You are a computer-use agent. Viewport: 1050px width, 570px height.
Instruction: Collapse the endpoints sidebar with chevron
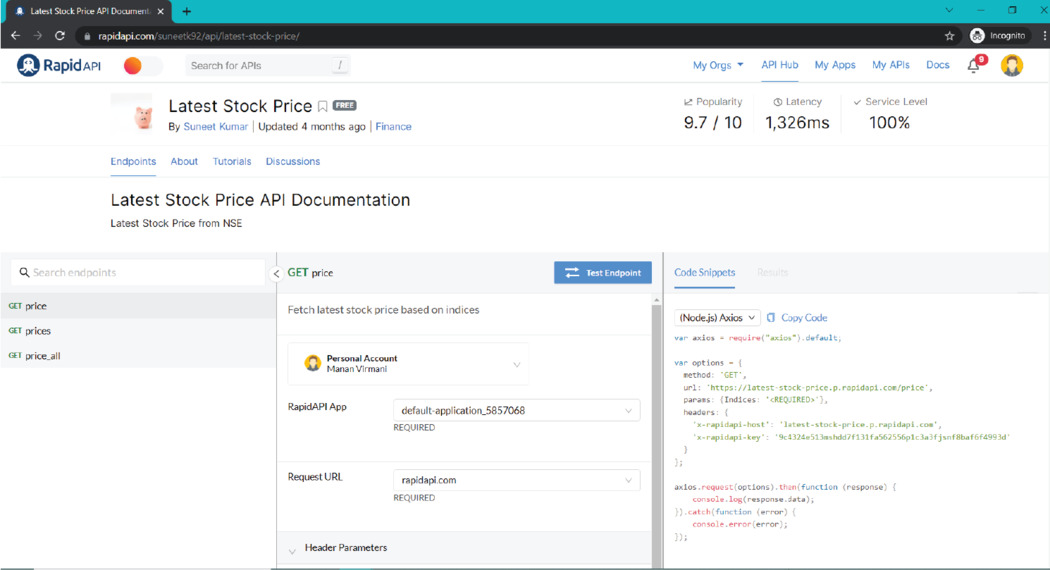276,273
